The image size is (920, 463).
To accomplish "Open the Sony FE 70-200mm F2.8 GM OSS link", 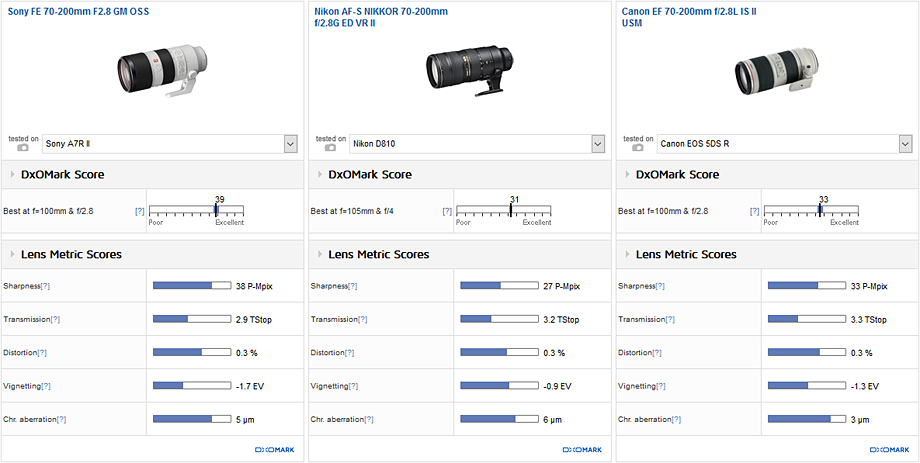I will pyautogui.click(x=76, y=10).
